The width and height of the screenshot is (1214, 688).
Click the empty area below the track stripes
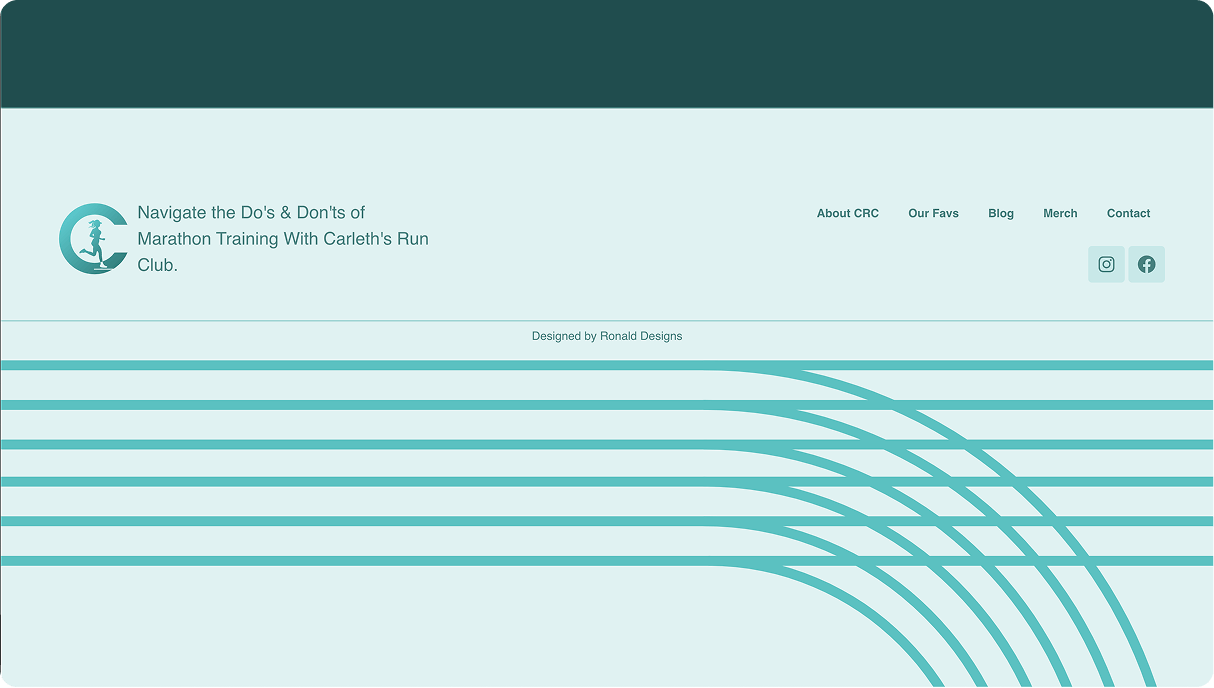click(350, 630)
